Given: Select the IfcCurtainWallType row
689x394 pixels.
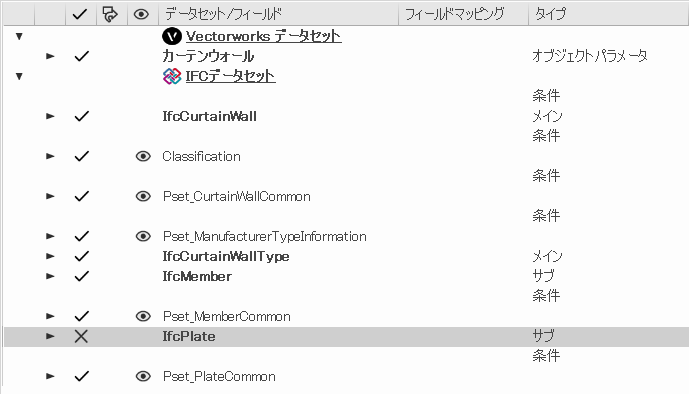Looking at the screenshot, I should 346,257.
